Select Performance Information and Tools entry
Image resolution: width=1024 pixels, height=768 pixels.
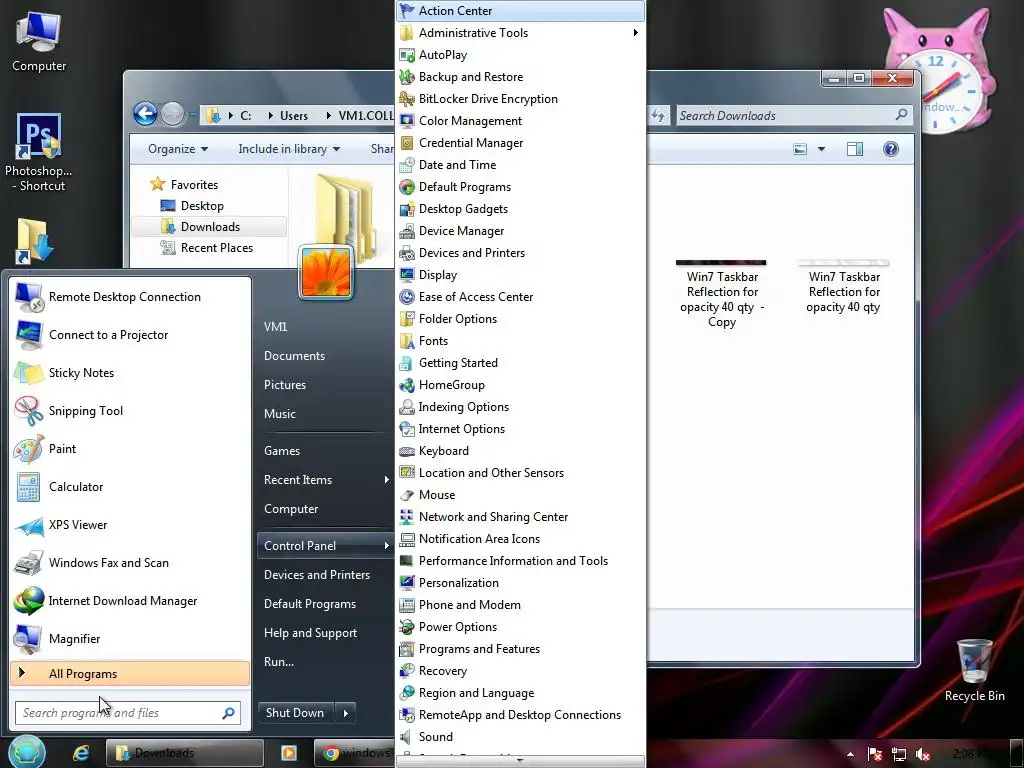(x=520, y=560)
